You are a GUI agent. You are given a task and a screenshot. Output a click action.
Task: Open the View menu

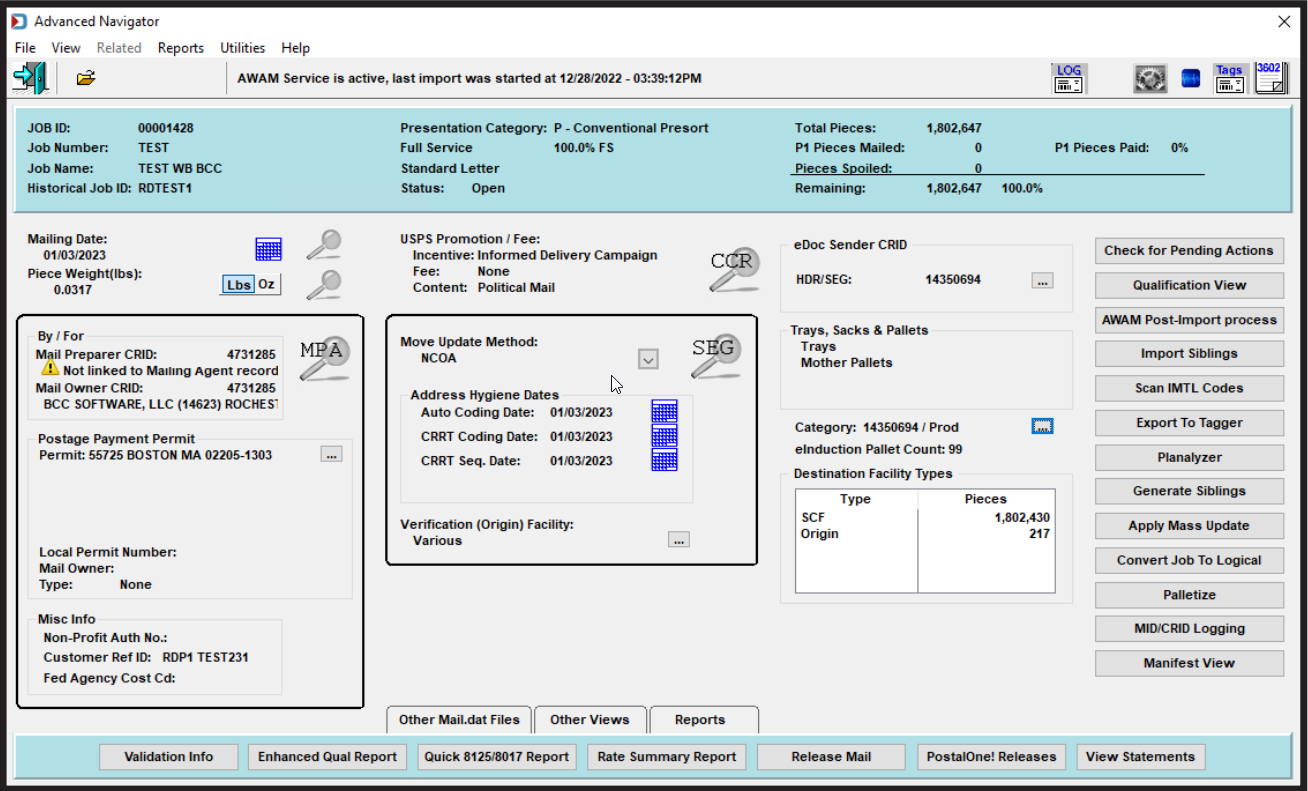66,48
